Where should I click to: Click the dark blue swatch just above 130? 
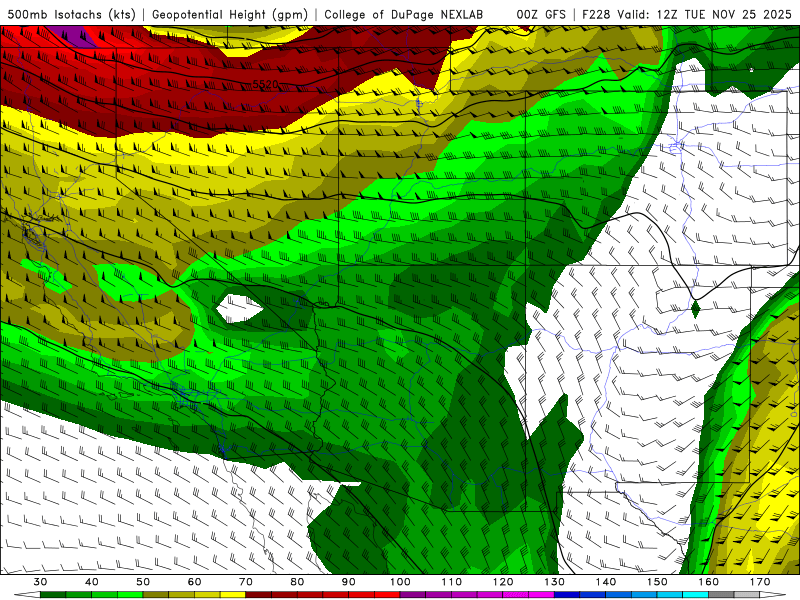point(567,595)
